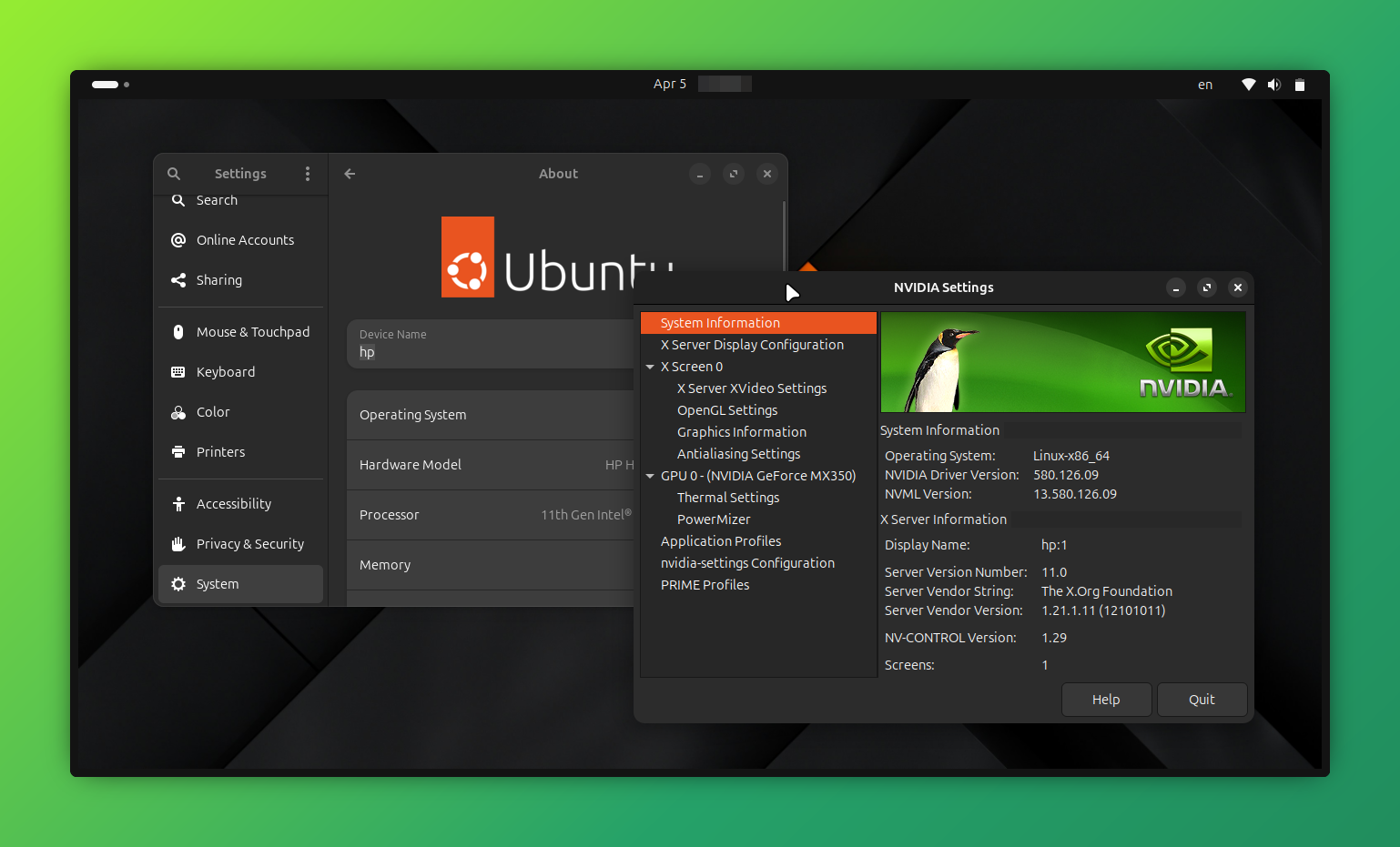Select PowerMizer in the NVIDIA tree
The height and width of the screenshot is (847, 1400).
click(714, 519)
